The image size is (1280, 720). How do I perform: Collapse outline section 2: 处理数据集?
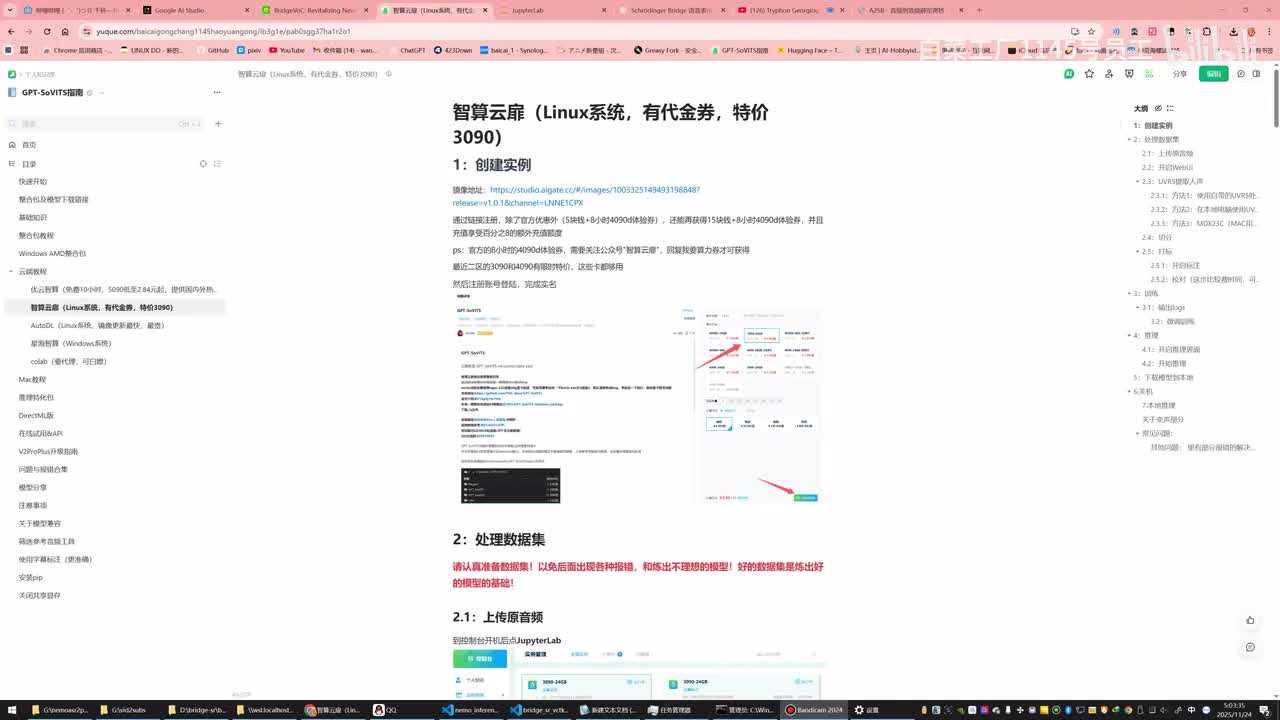tap(1129, 140)
